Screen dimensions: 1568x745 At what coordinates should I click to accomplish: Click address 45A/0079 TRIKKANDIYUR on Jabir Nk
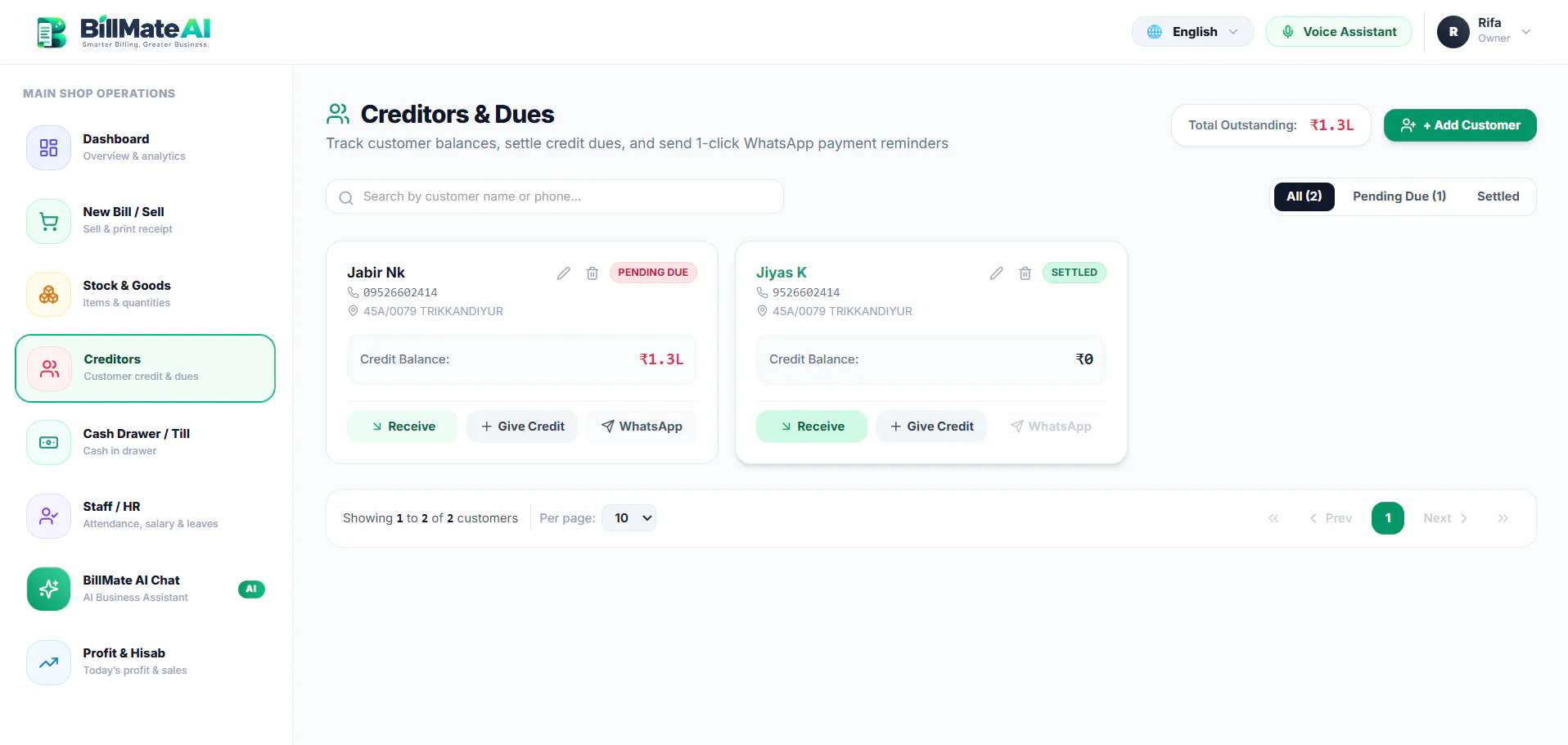433,311
